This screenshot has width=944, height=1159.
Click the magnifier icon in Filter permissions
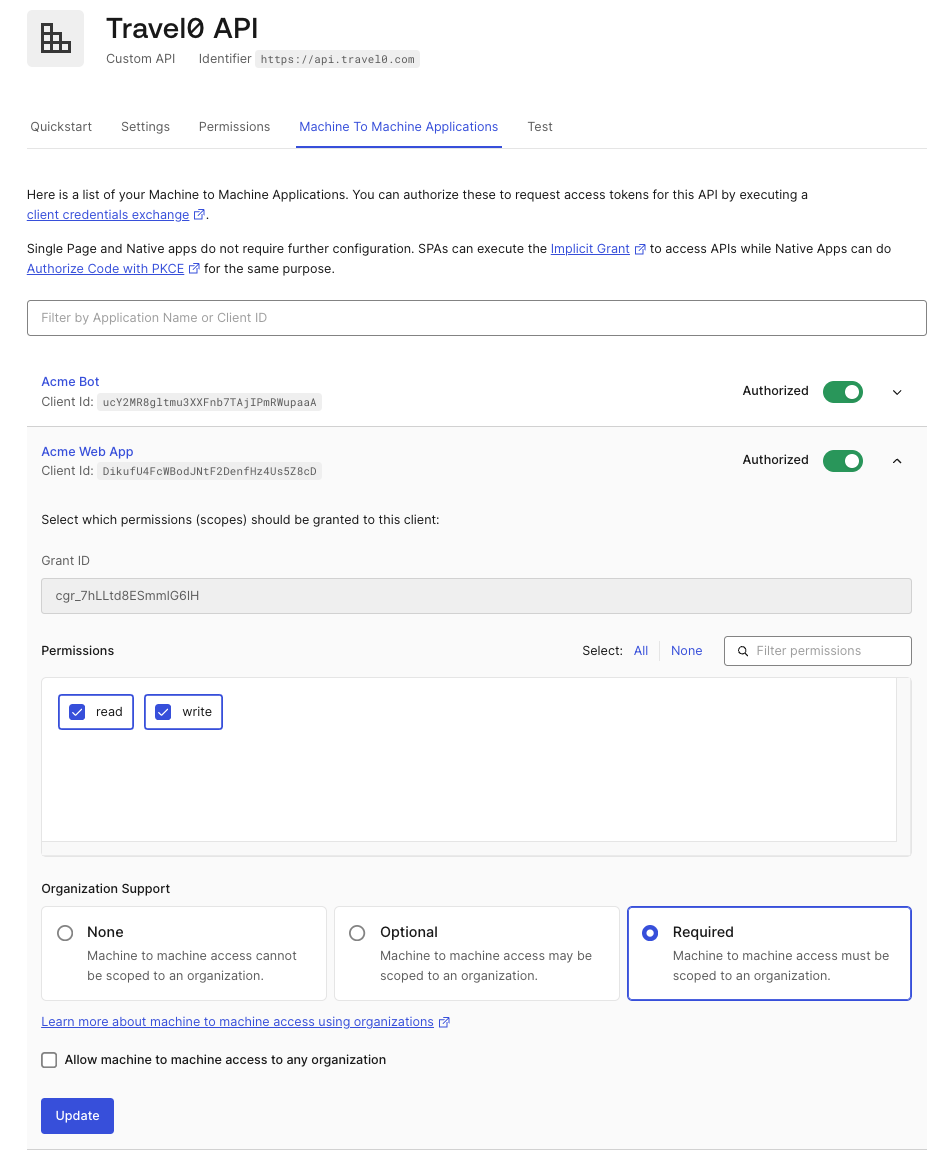point(742,651)
